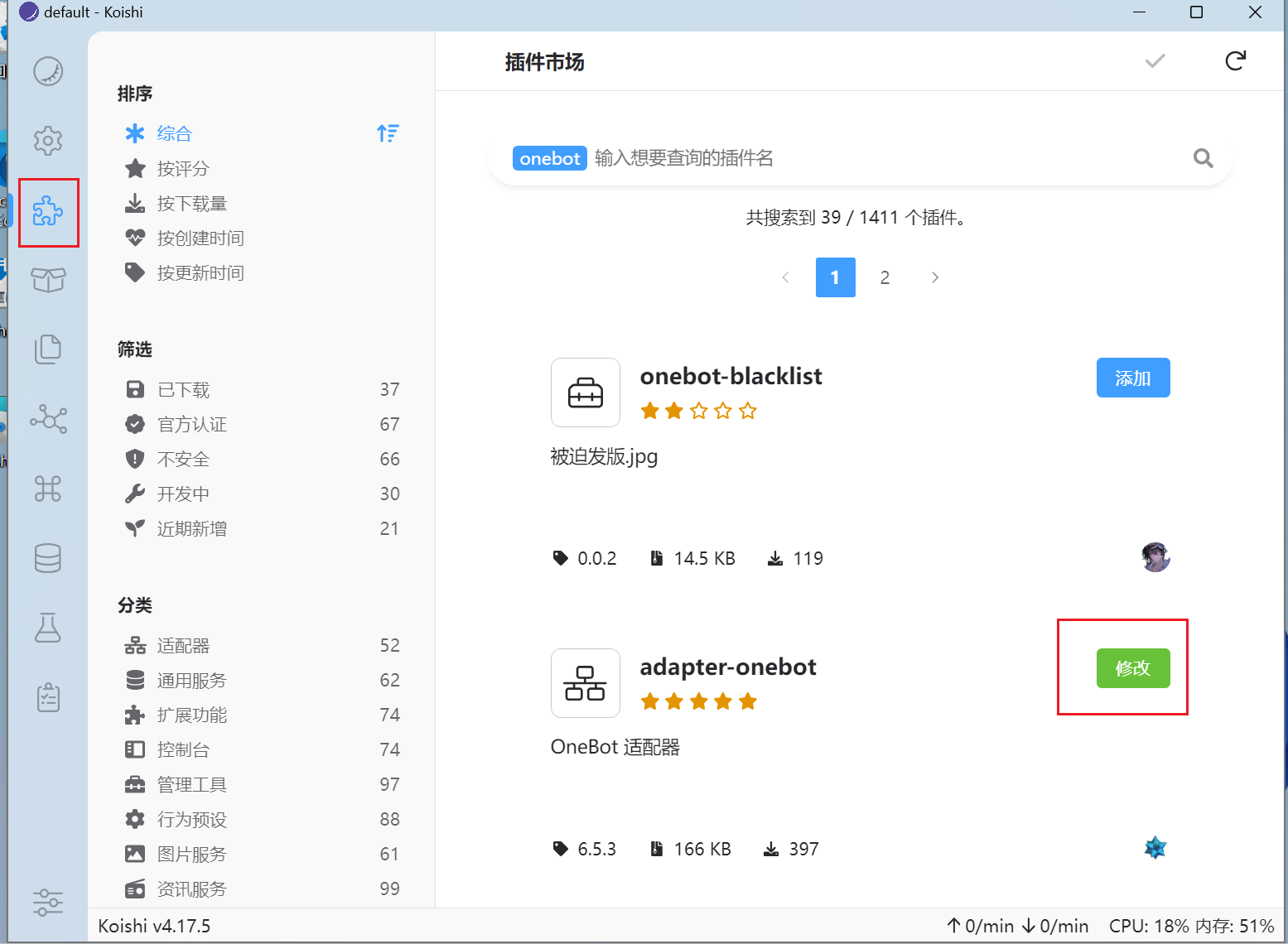1288x944 pixels.
Task: Open the plugin market puzzle icon
Action: tap(48, 211)
